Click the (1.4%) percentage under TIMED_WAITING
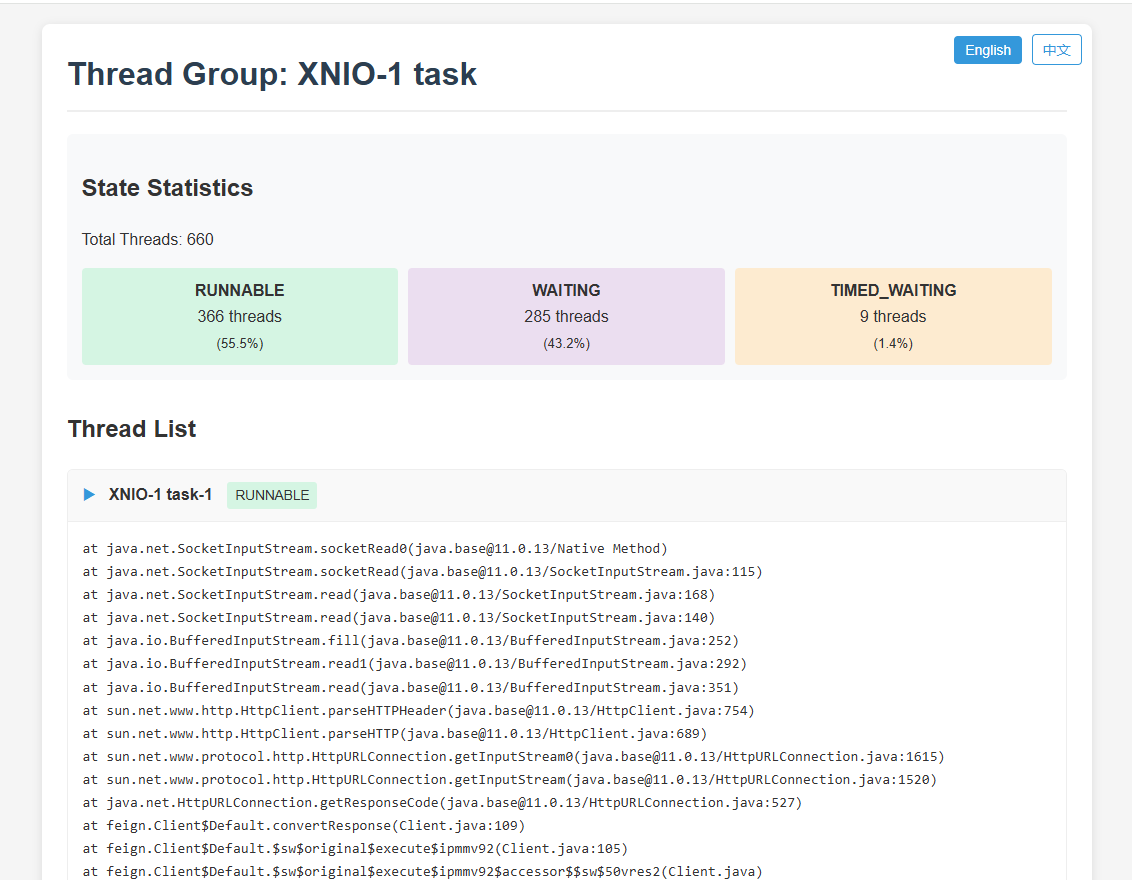 (x=893, y=344)
